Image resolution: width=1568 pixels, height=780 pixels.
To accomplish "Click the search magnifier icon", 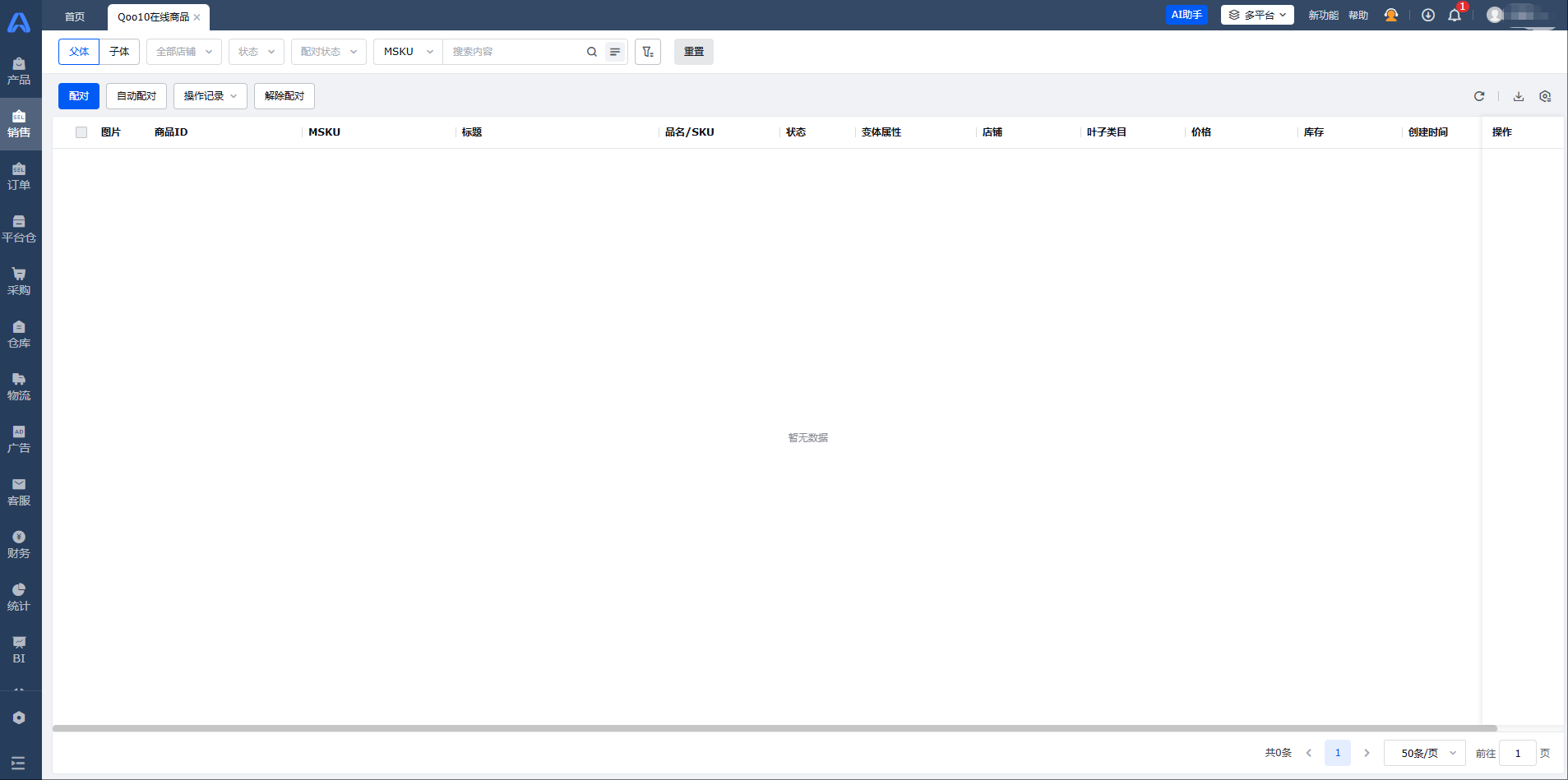I will [x=592, y=52].
